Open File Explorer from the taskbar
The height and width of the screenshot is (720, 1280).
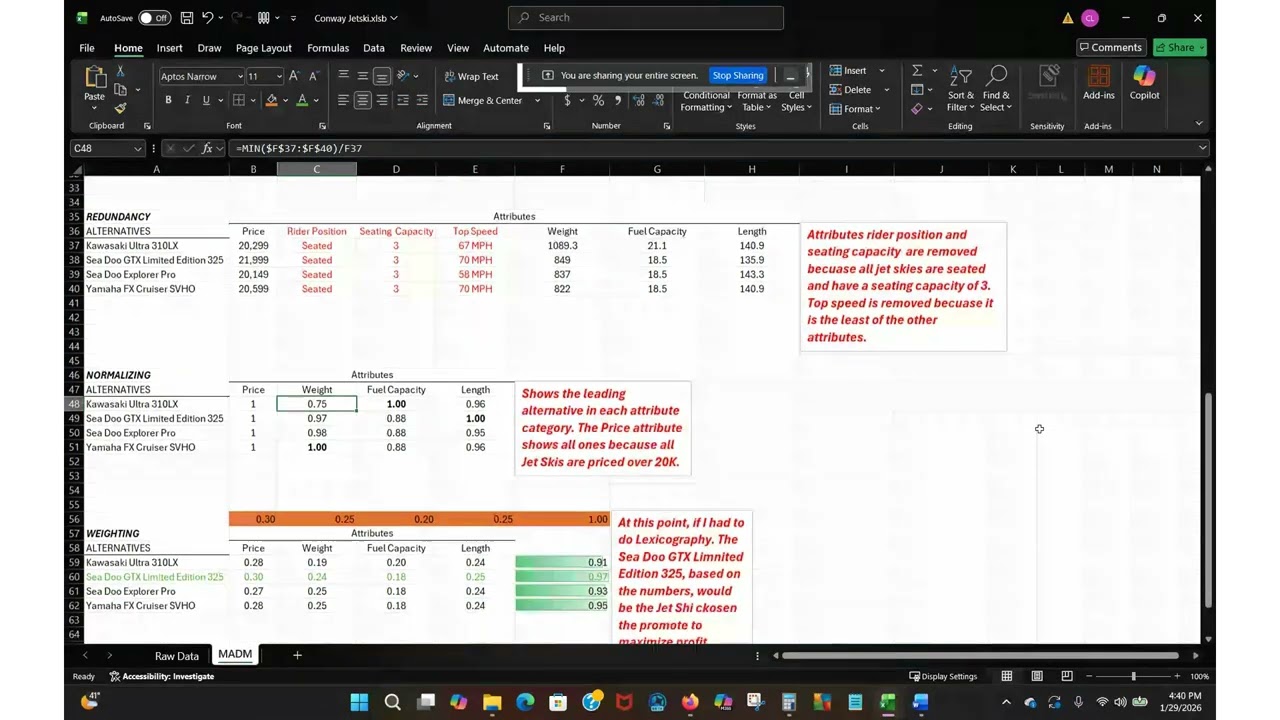tap(492, 702)
